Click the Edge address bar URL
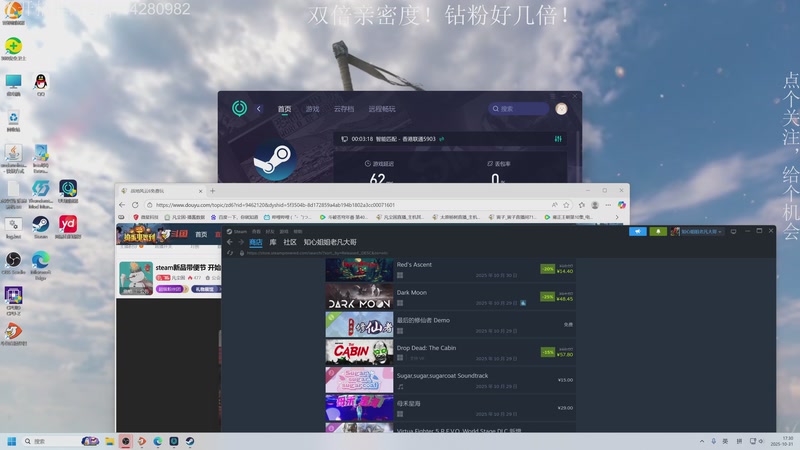This screenshot has width=800, height=450. (275, 205)
